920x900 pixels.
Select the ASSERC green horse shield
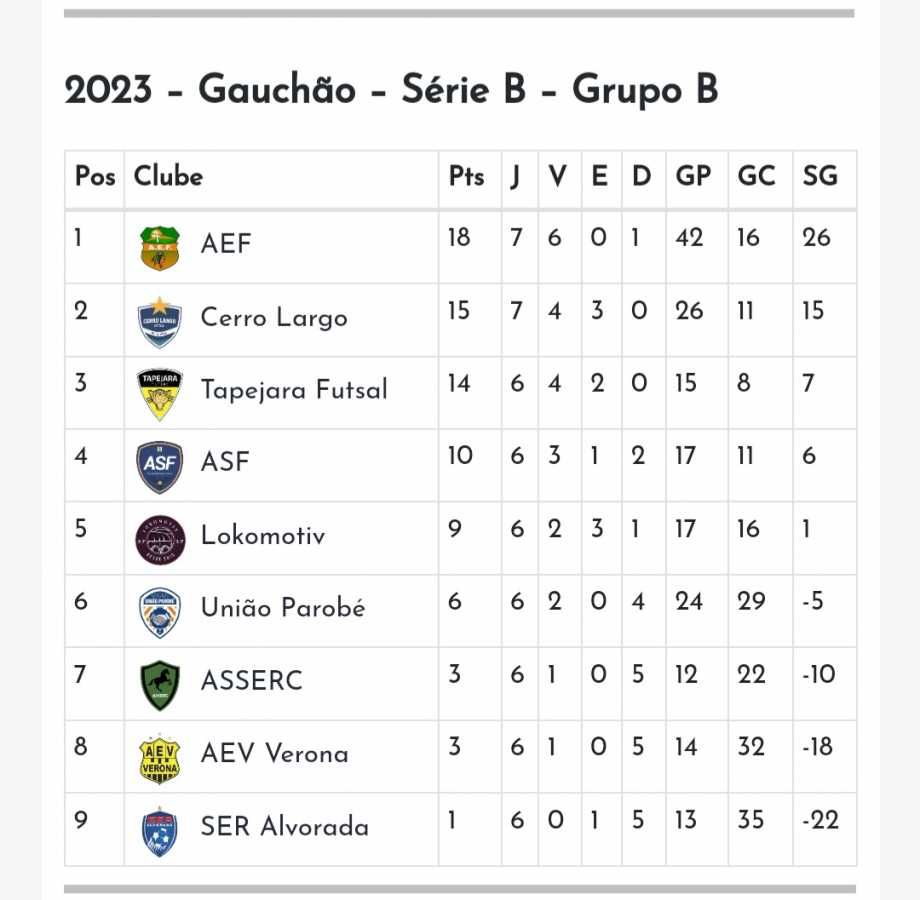(160, 685)
